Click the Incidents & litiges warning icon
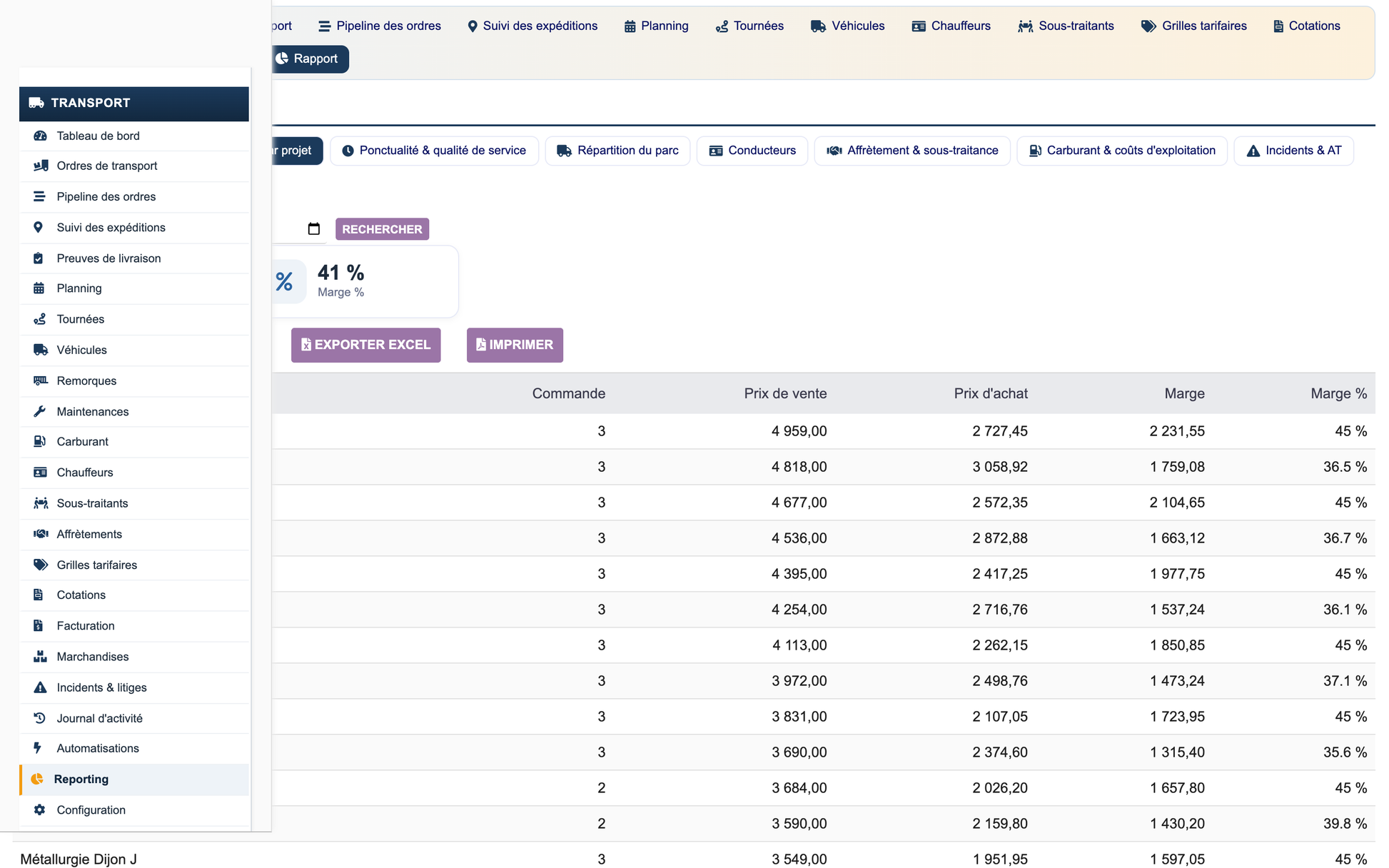Viewport: 1389px width, 868px height. click(40, 687)
